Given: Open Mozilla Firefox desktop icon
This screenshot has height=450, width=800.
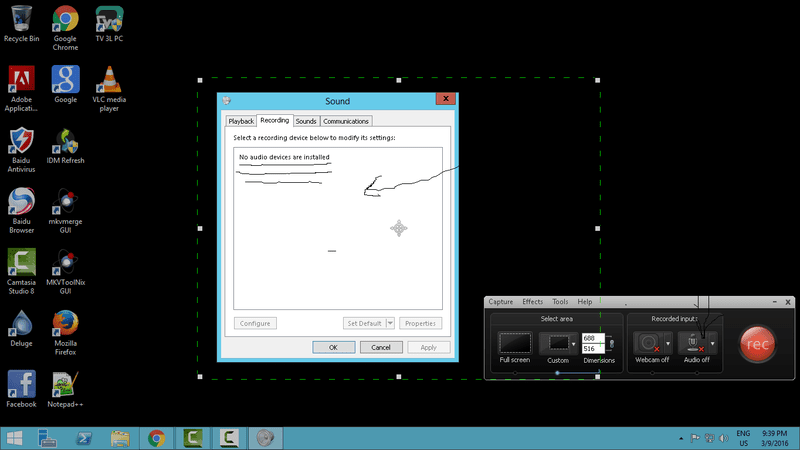Looking at the screenshot, I should click(x=65, y=329).
